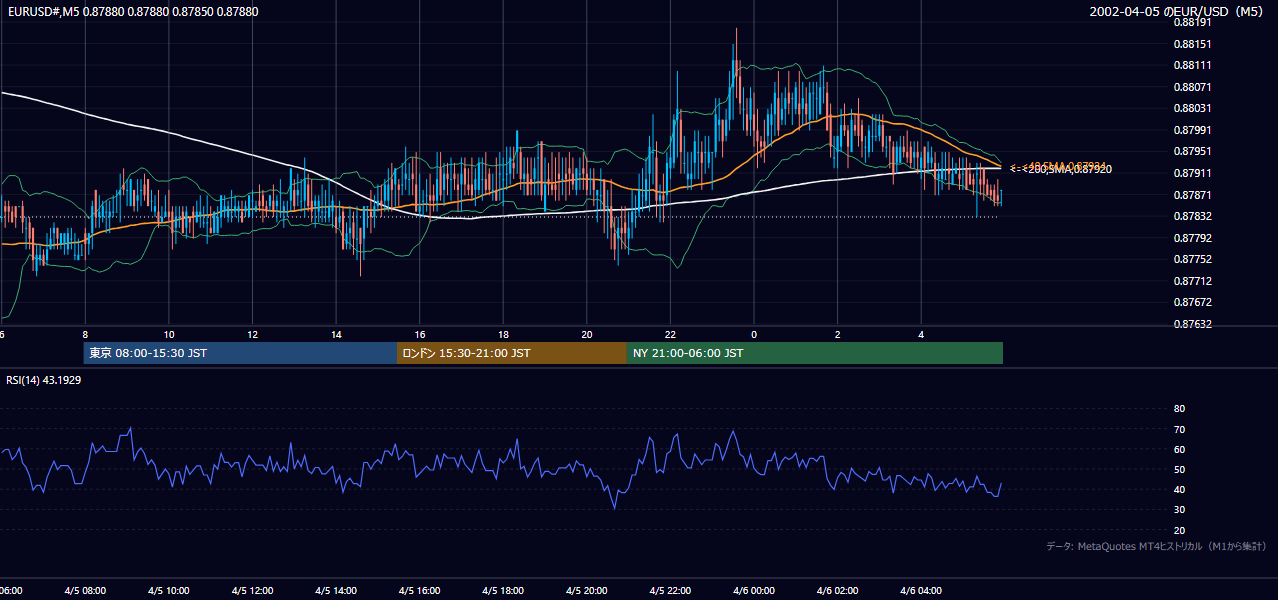This screenshot has width=1278, height=600.
Task: Click hour label 12 under price chart
Action: (x=253, y=334)
